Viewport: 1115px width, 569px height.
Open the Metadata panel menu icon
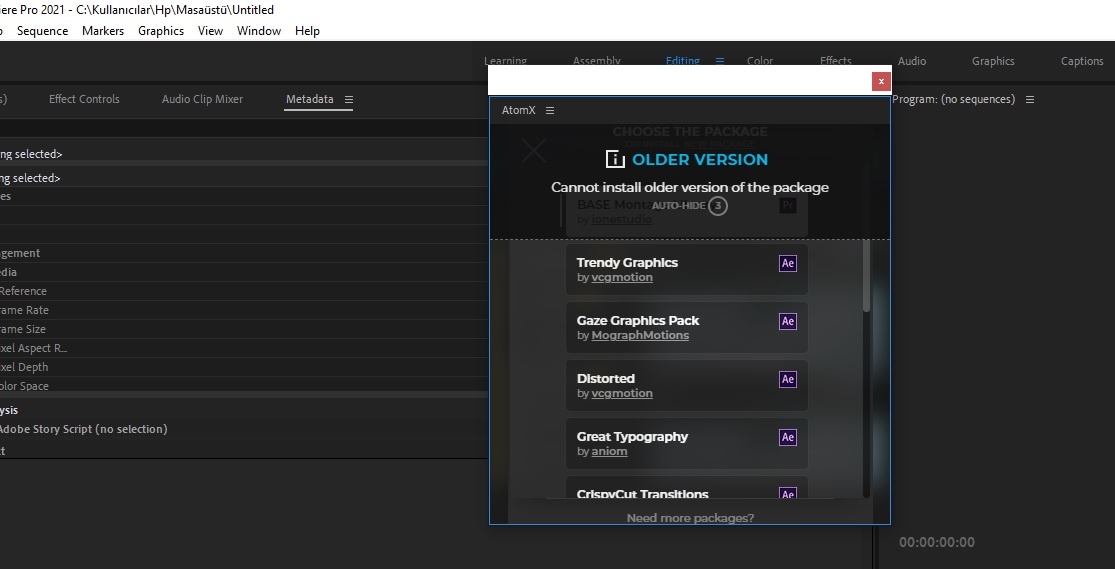[349, 100]
